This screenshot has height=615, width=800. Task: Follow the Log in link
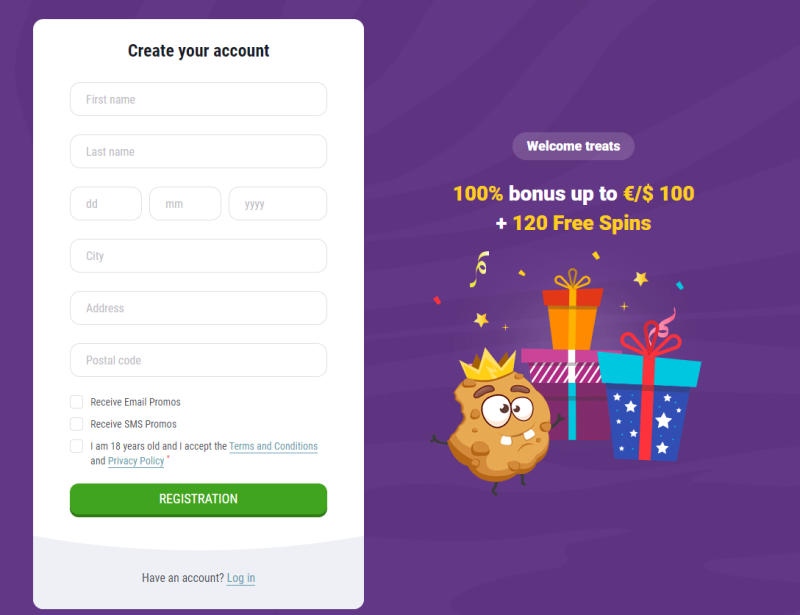click(241, 578)
